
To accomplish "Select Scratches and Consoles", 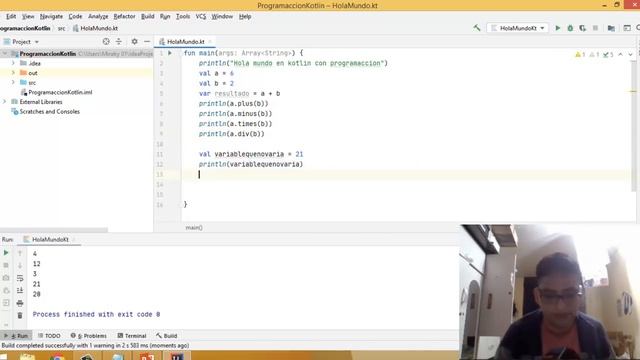I will [49, 111].
